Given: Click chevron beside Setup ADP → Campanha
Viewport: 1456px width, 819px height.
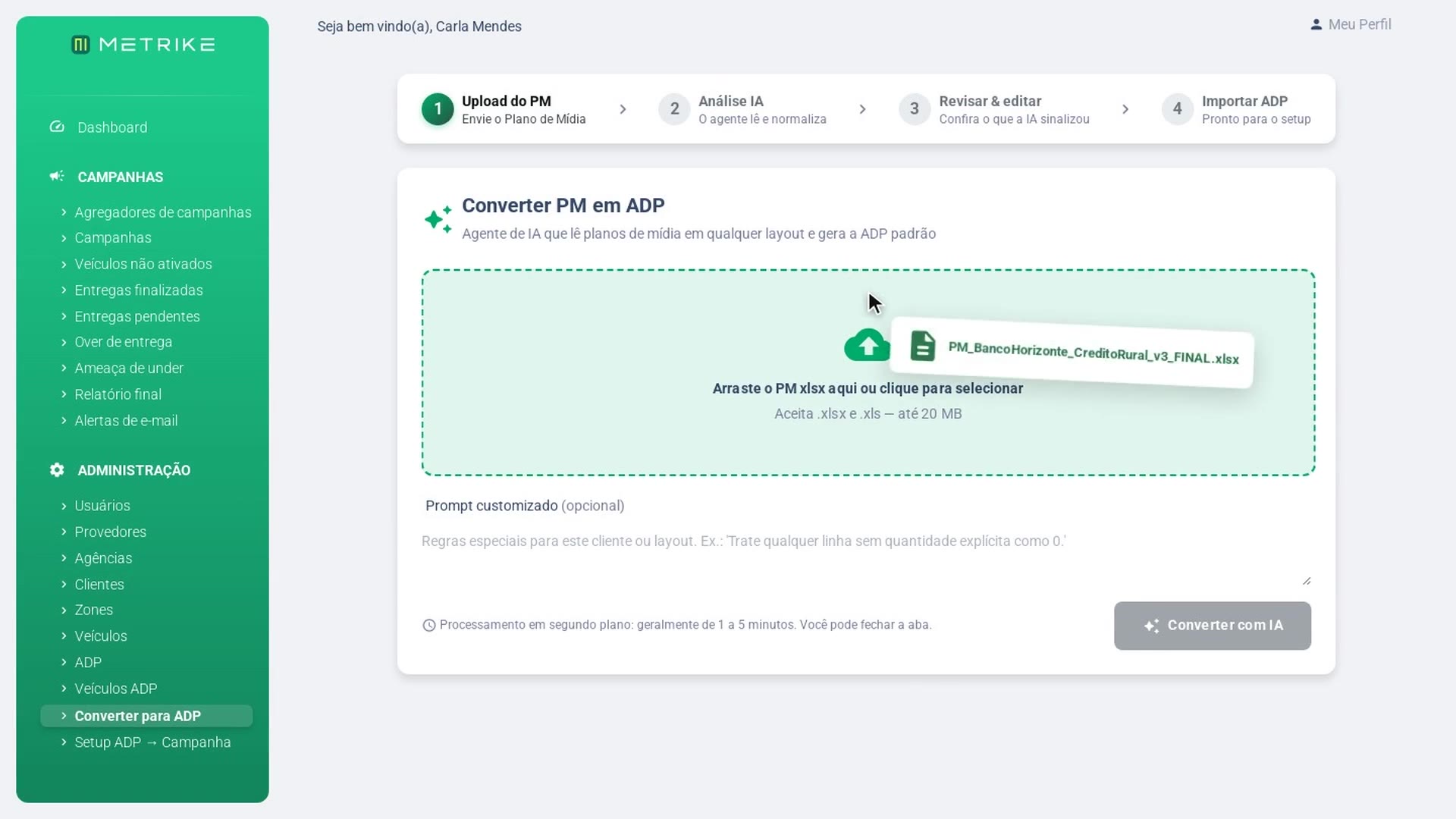Looking at the screenshot, I should pos(64,742).
